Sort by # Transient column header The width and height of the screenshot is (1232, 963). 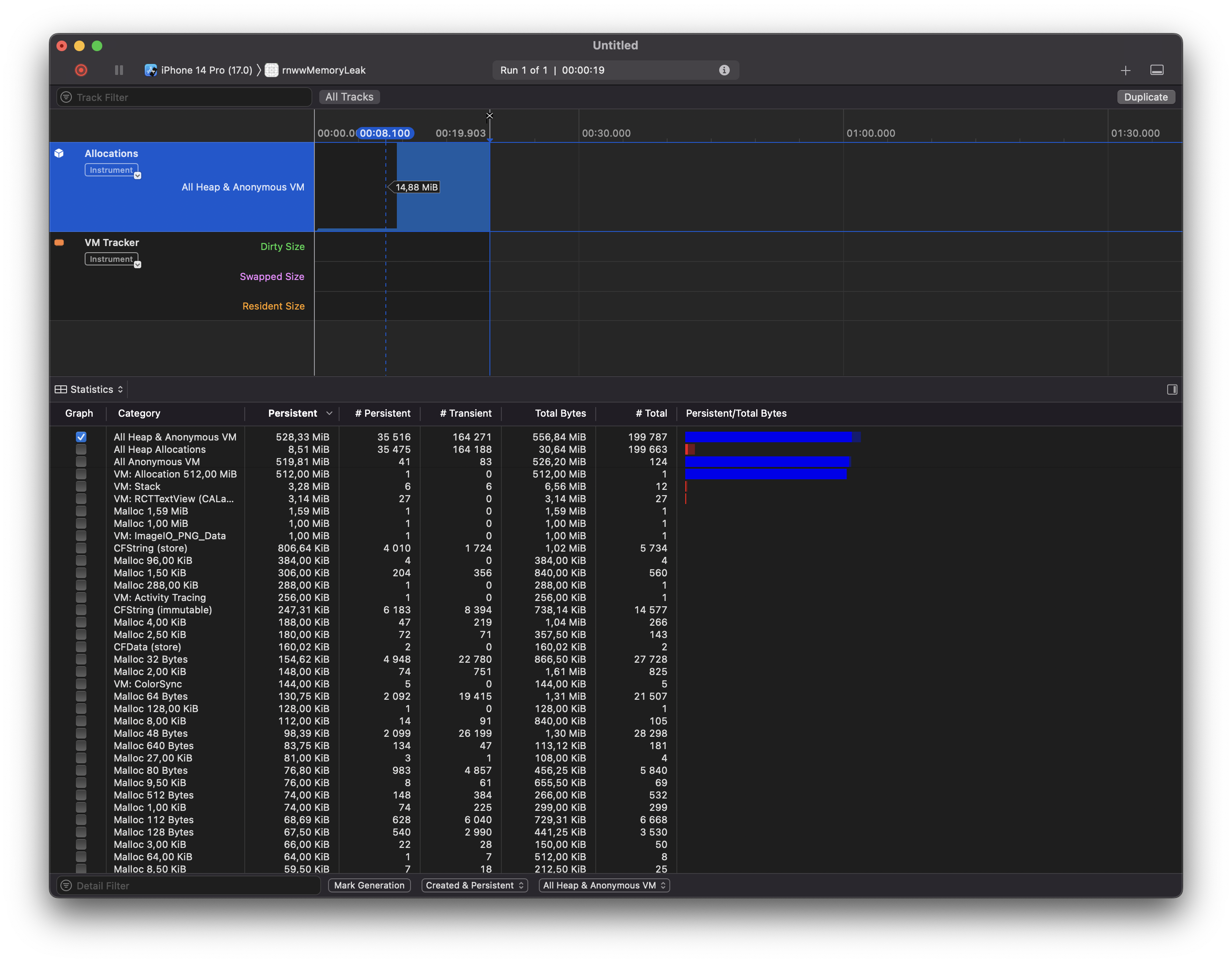coord(465,413)
